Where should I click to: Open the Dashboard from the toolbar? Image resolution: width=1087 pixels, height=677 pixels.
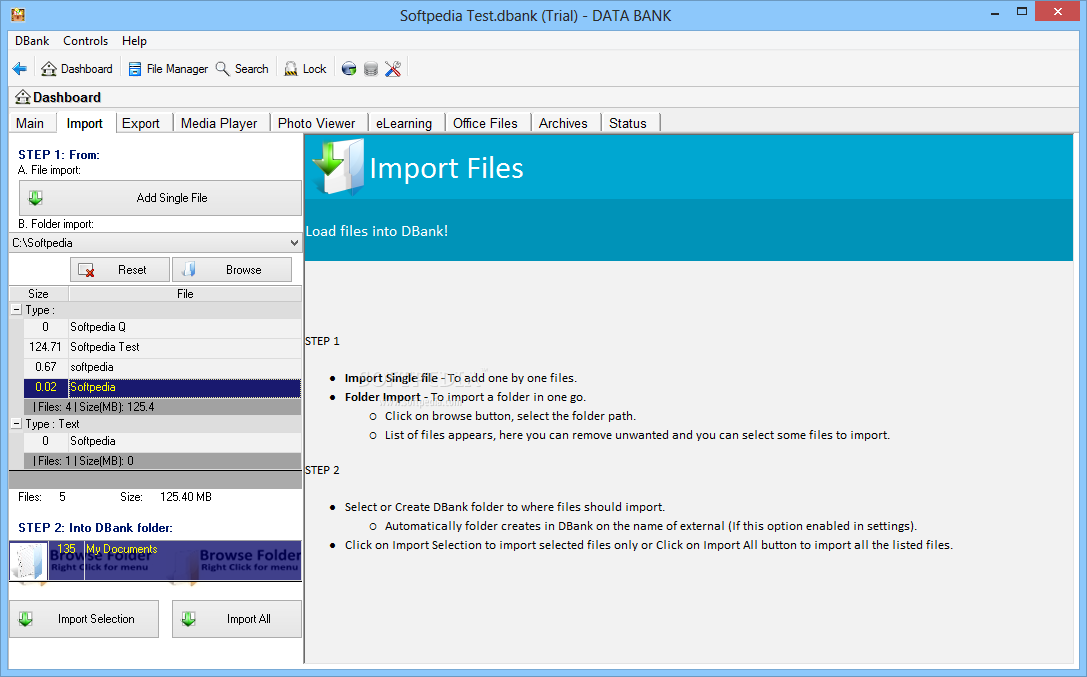[77, 69]
